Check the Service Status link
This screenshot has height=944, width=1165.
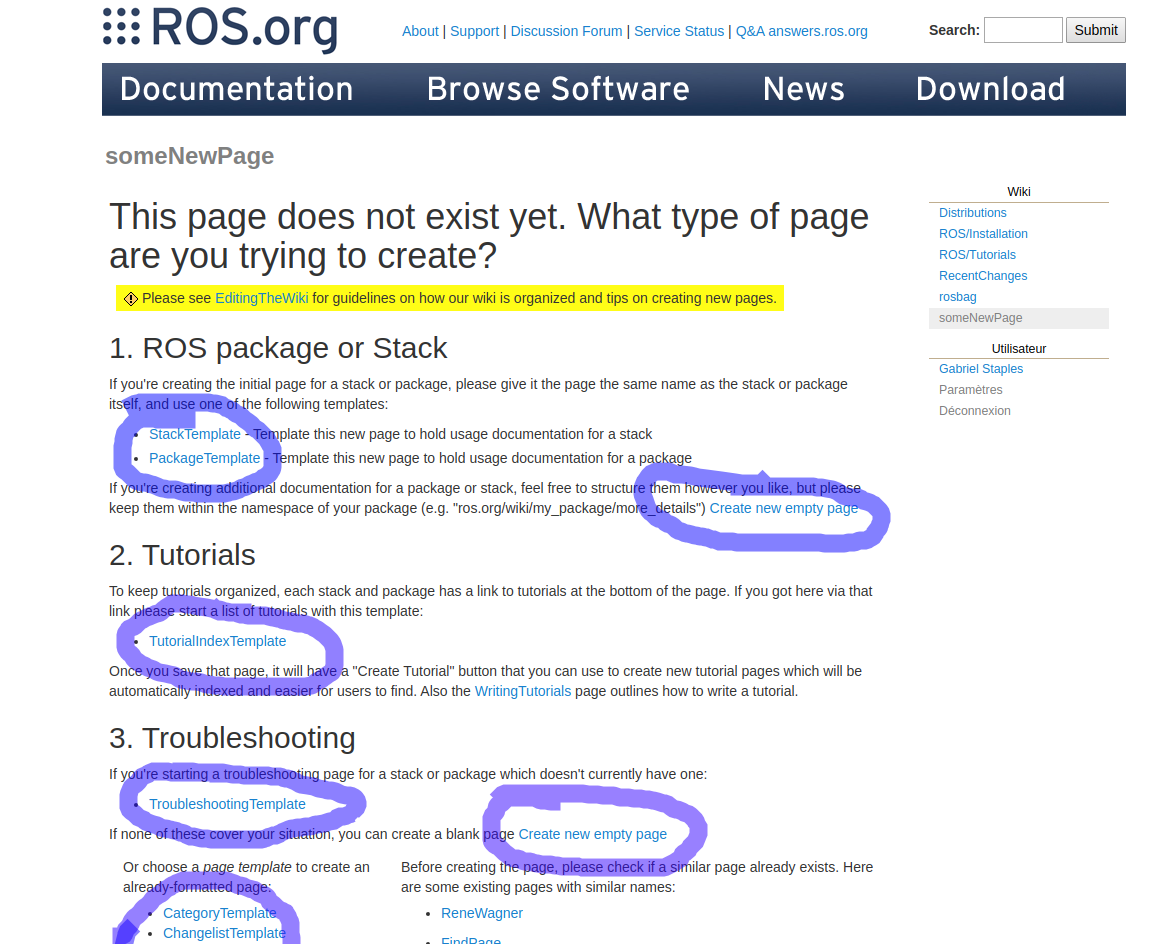tap(679, 31)
